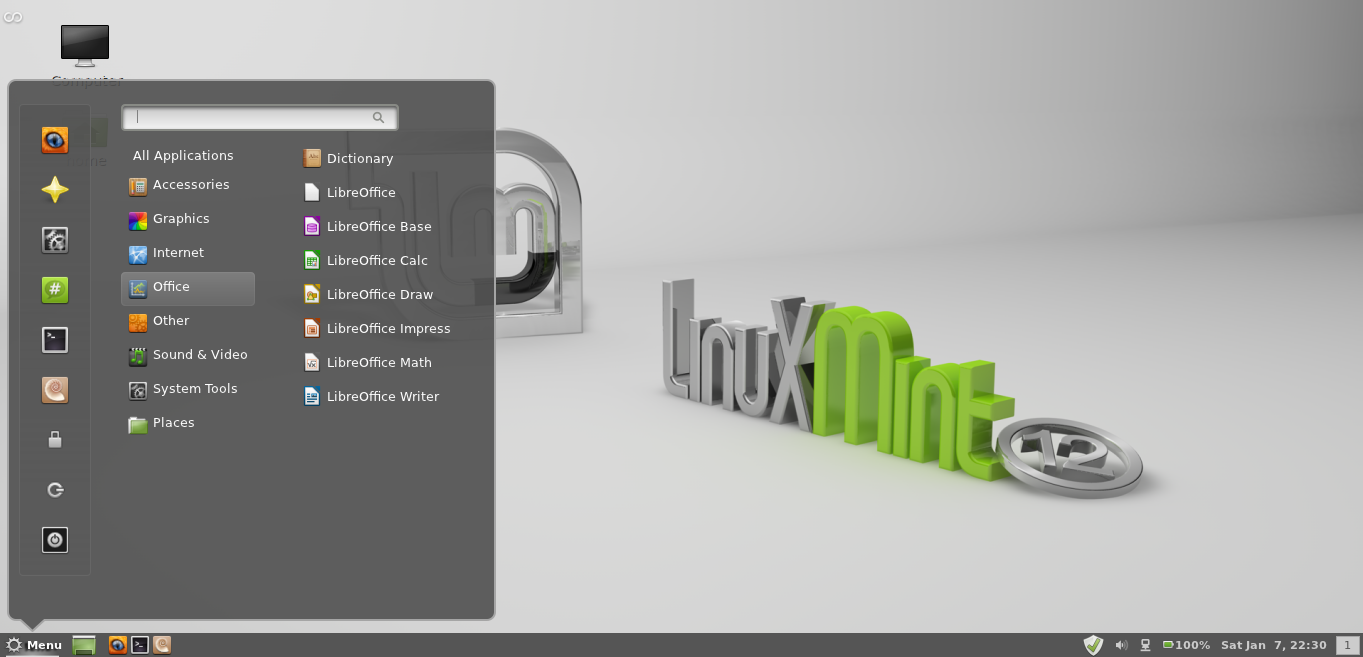
Task: Open the shell file manager favorite in sidebar
Action: point(55,390)
